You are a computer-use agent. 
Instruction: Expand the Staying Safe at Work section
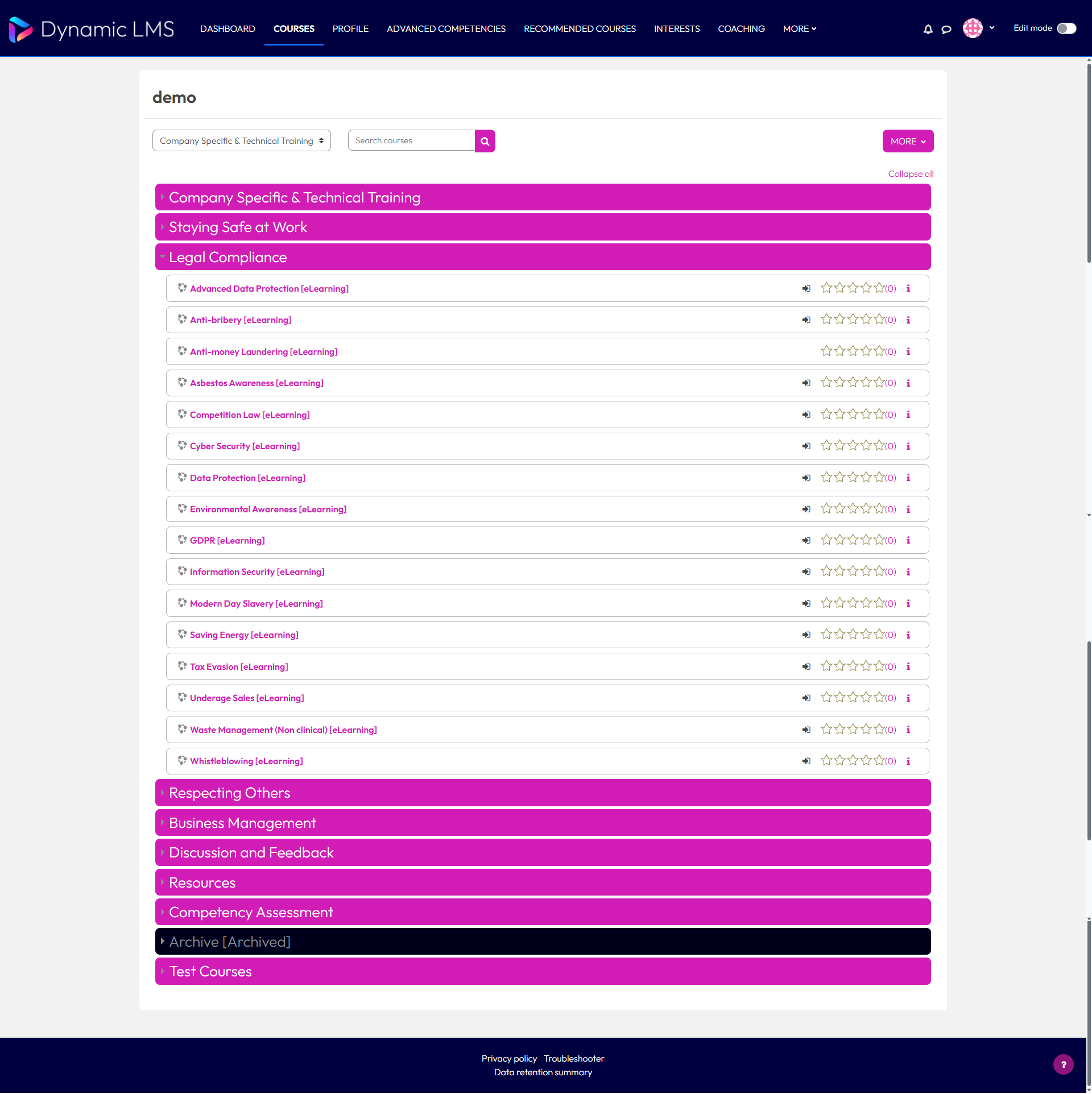[x=543, y=227]
